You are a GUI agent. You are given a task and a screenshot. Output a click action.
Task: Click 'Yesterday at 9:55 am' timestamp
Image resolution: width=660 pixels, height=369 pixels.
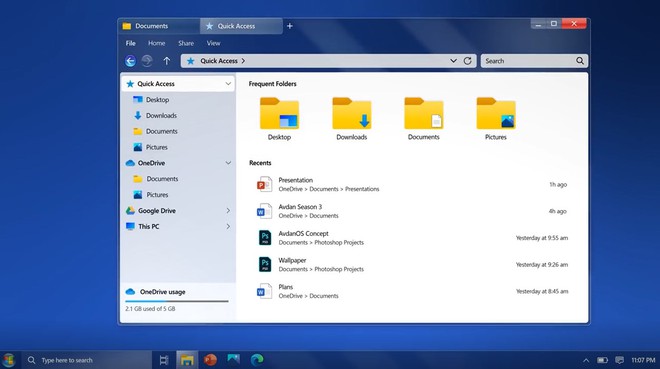pos(542,238)
